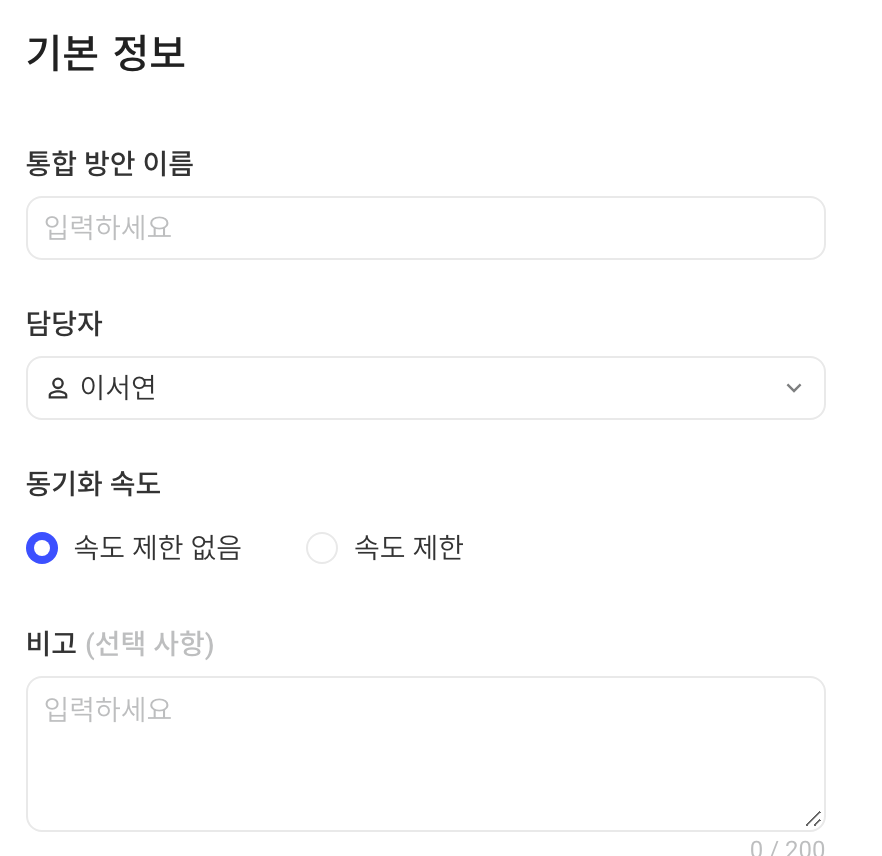The height and width of the screenshot is (856, 882).
Task: Click the 0 / 200 character counter
Action: pyautogui.click(x=787, y=848)
